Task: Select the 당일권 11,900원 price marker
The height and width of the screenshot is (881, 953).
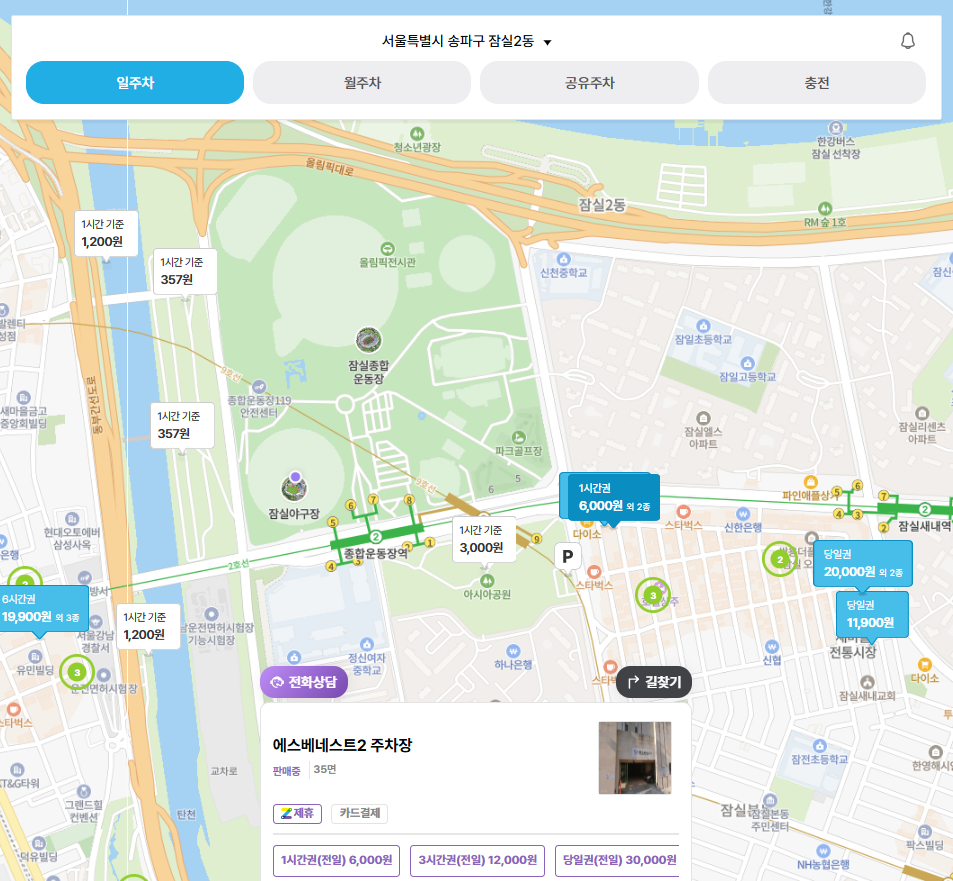Action: tap(872, 614)
